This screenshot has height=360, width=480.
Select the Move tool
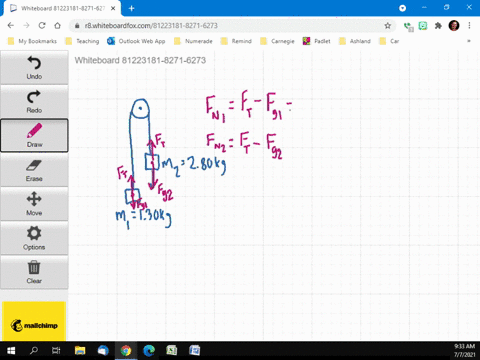(x=34, y=204)
